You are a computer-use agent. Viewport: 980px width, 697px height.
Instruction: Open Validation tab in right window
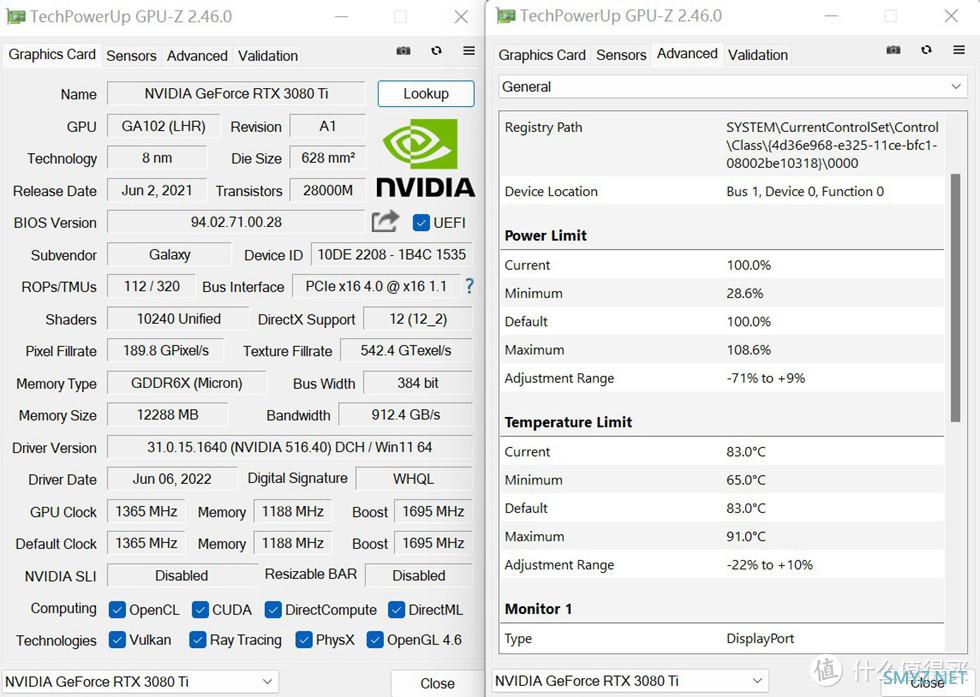[758, 55]
